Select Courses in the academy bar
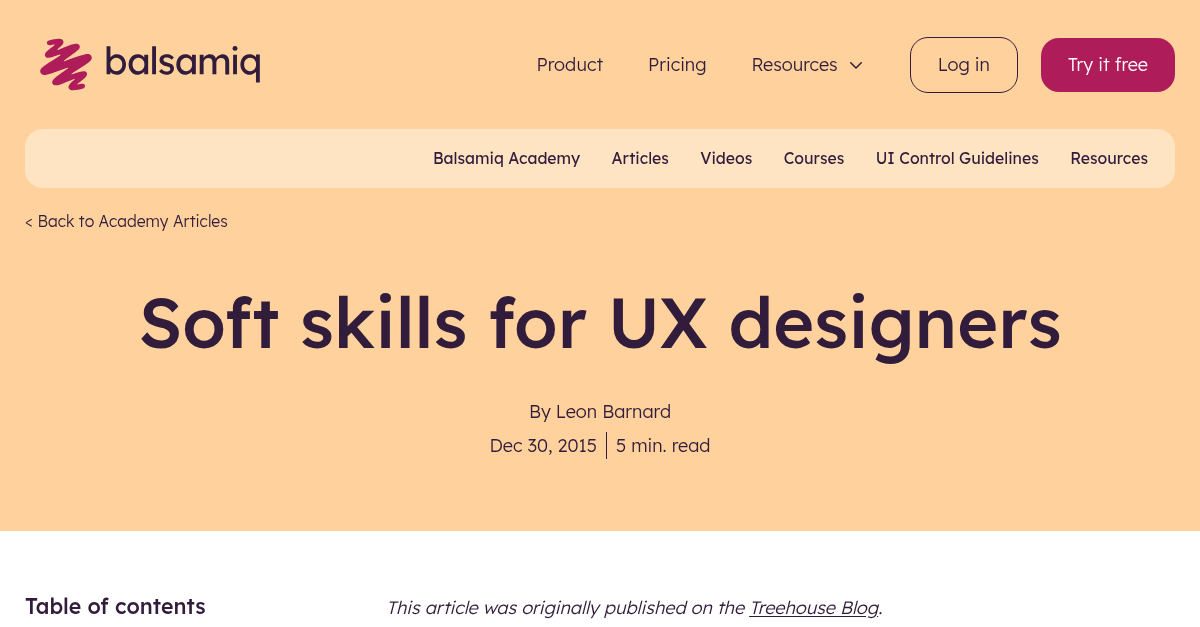Screen dimensions: 1200x627 tap(813, 158)
